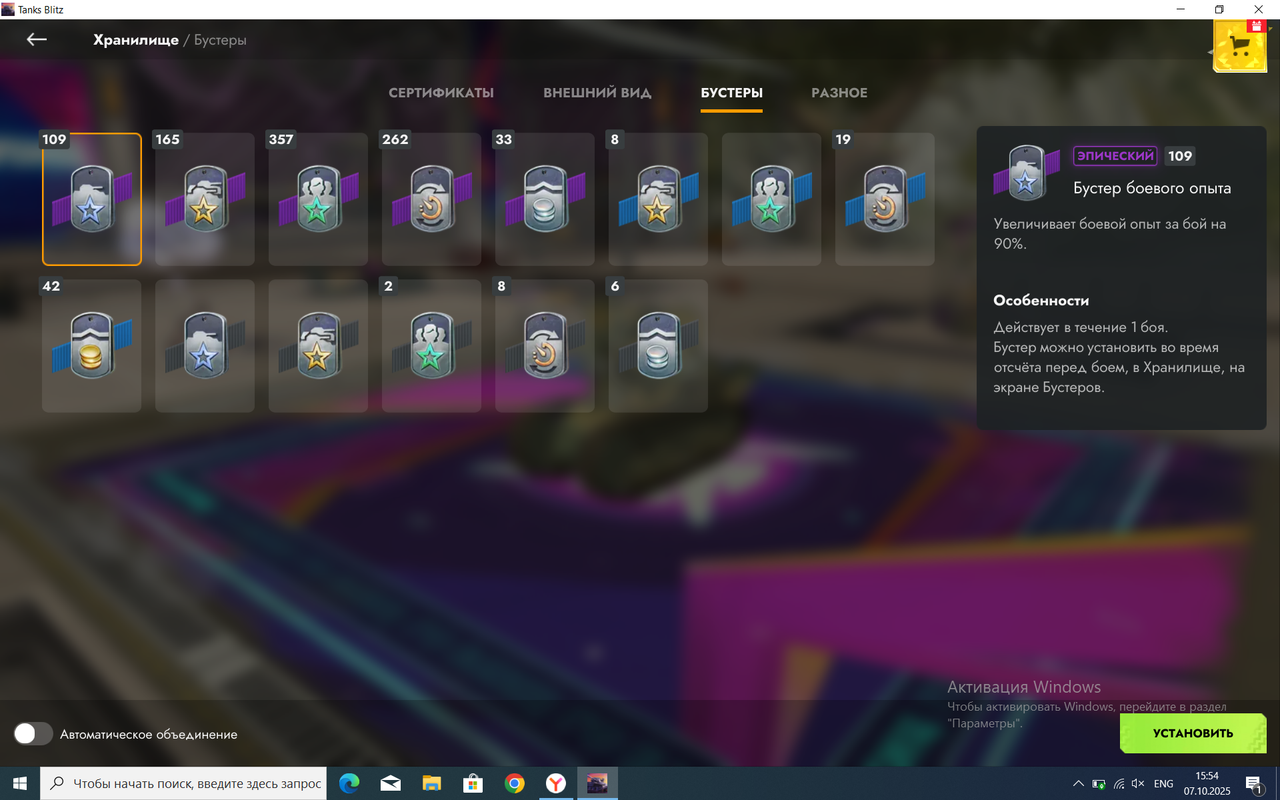Click the Хранилище breadcrumb link
This screenshot has width=1280, height=800.
pyautogui.click(x=136, y=40)
